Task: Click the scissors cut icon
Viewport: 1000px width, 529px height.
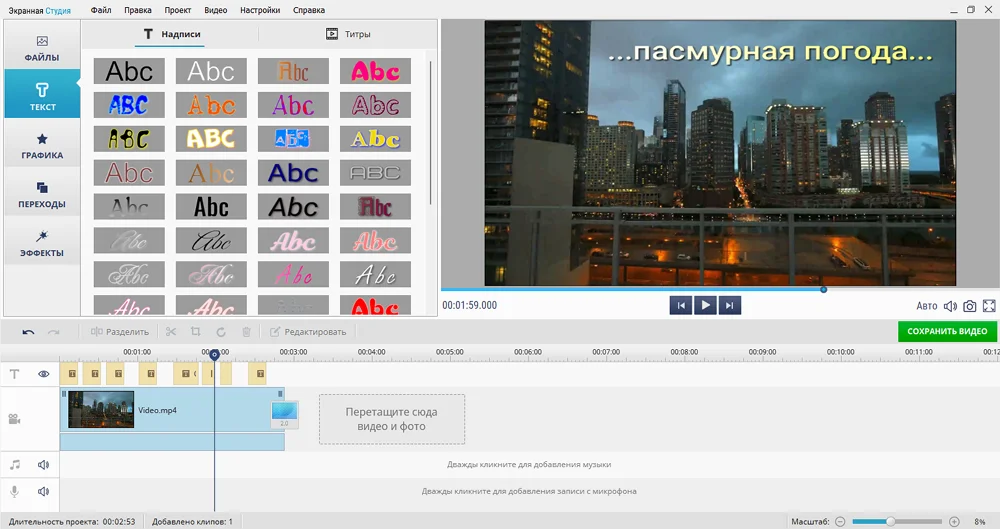Action: click(x=171, y=332)
